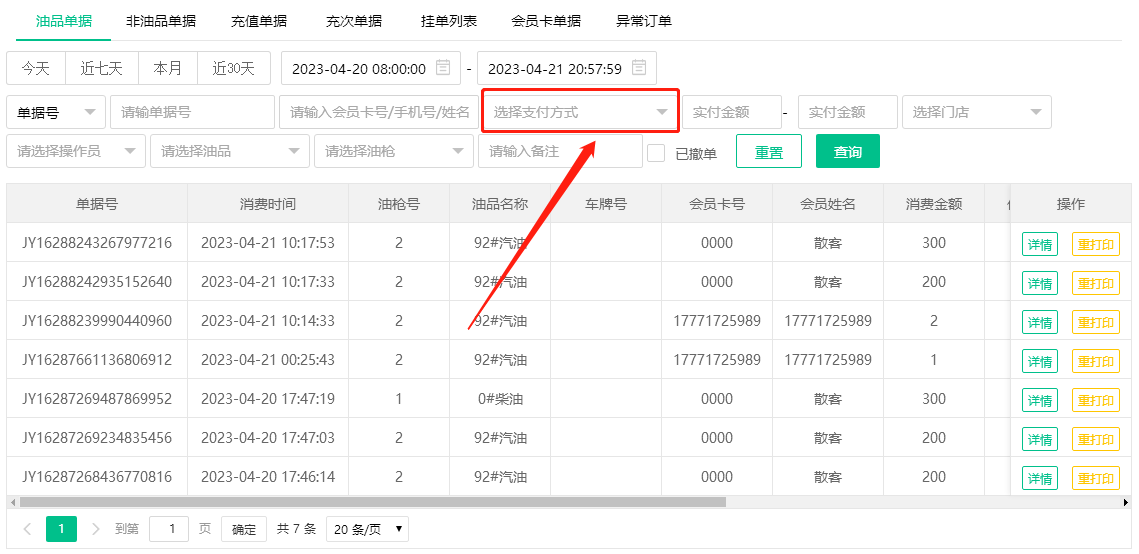Go to previous page arrow
1139x554 pixels.
pyautogui.click(x=28, y=529)
